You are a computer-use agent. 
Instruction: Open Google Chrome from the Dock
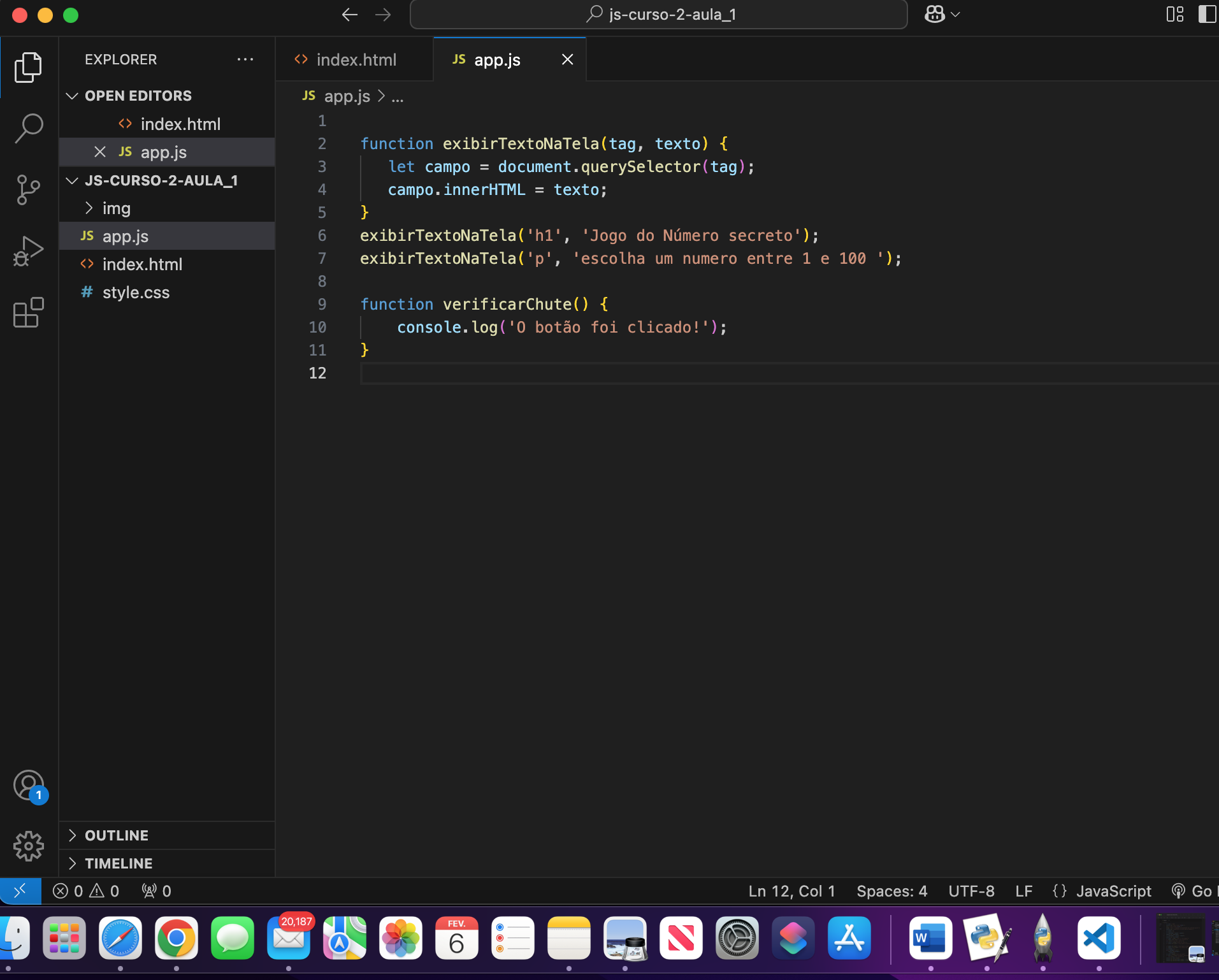click(x=177, y=938)
